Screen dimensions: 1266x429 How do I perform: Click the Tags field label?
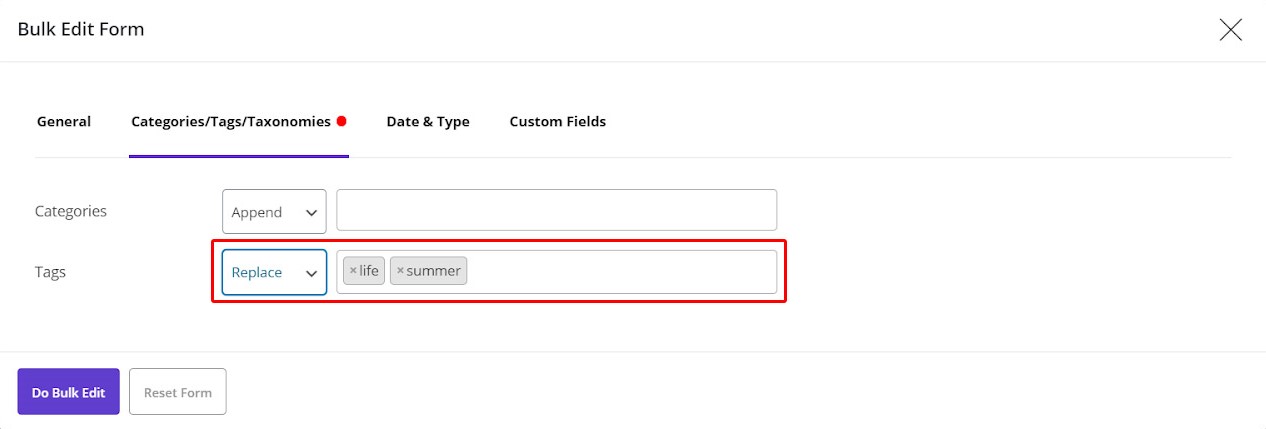point(50,272)
